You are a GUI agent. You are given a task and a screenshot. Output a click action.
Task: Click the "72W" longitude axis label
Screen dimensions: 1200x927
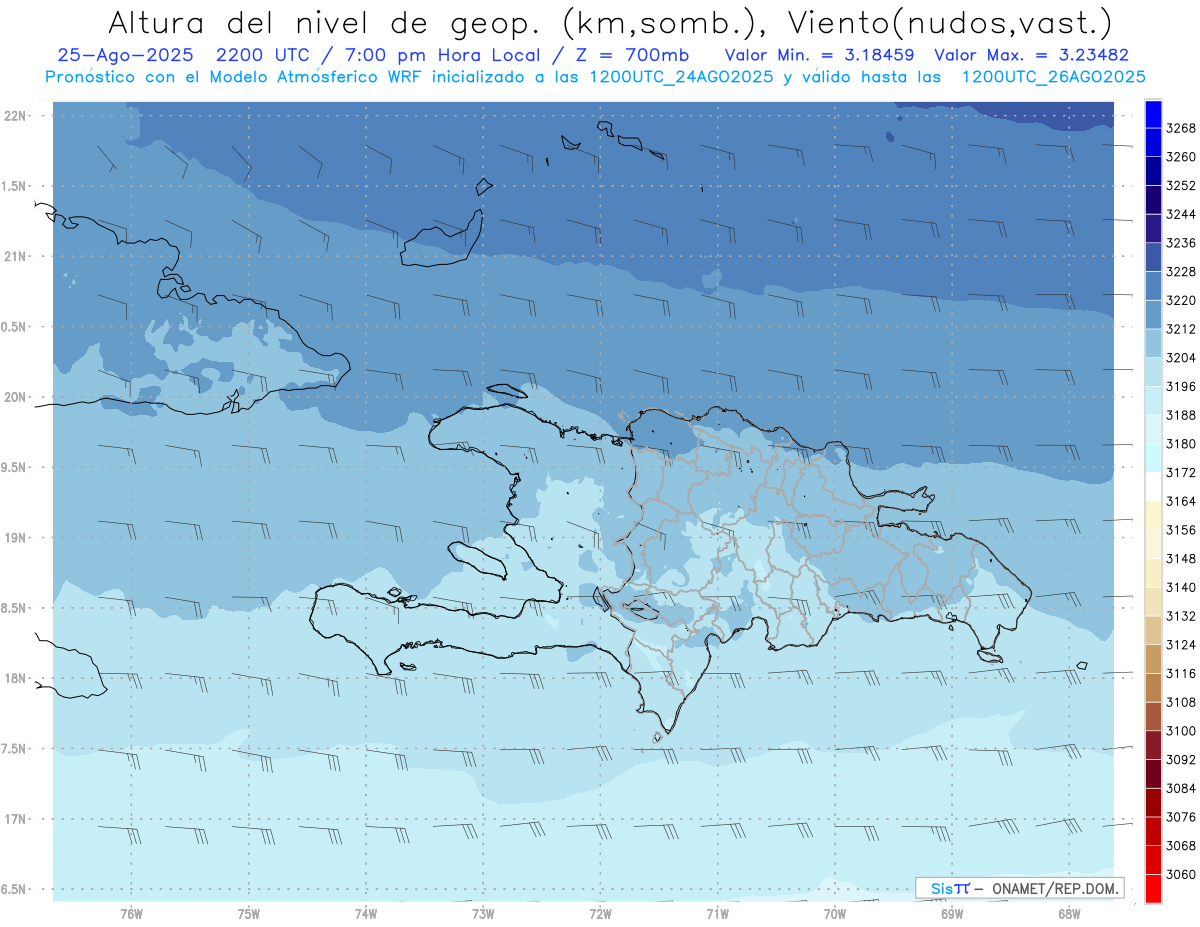601,913
